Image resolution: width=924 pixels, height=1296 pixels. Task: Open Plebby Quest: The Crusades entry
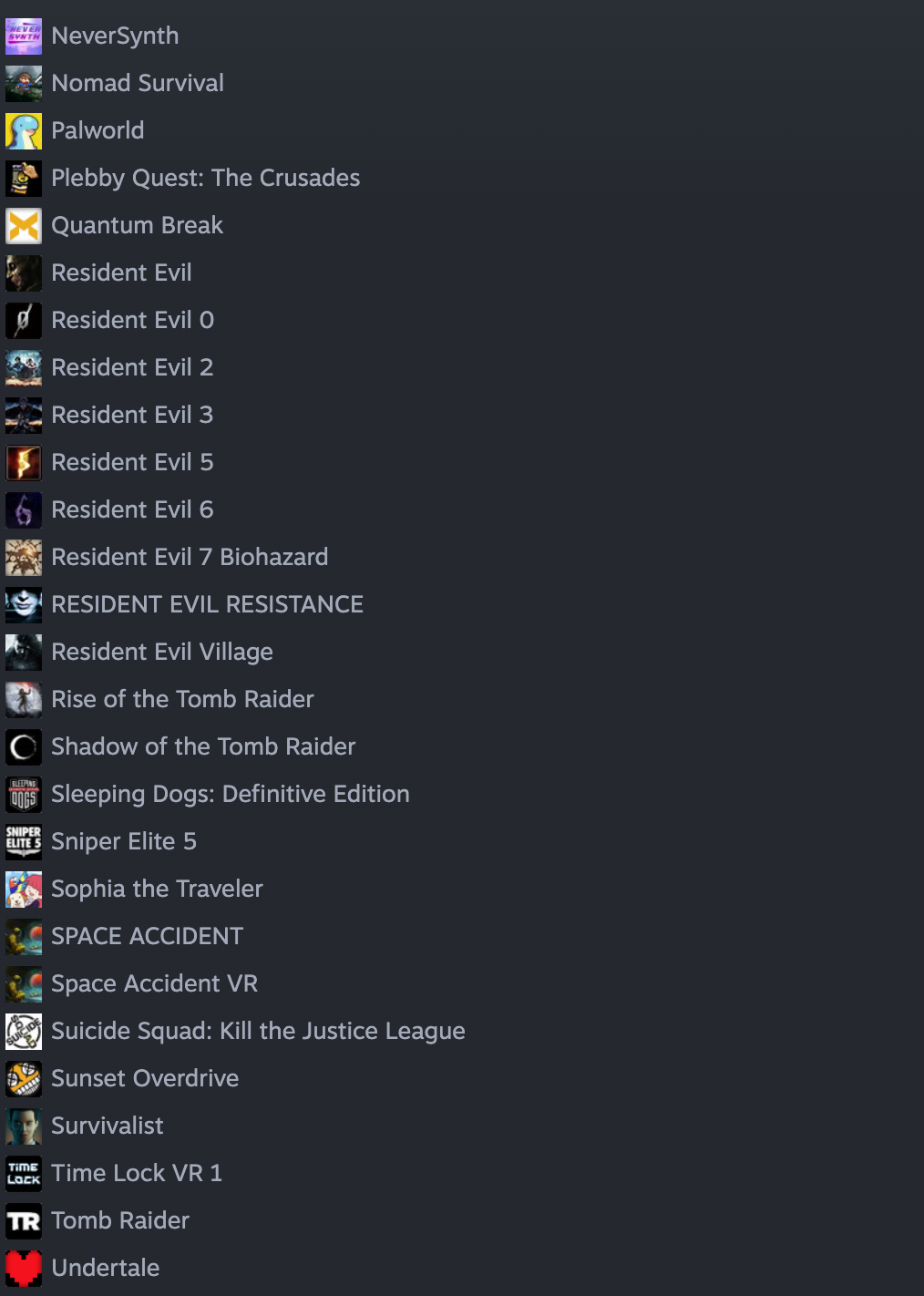(x=206, y=178)
